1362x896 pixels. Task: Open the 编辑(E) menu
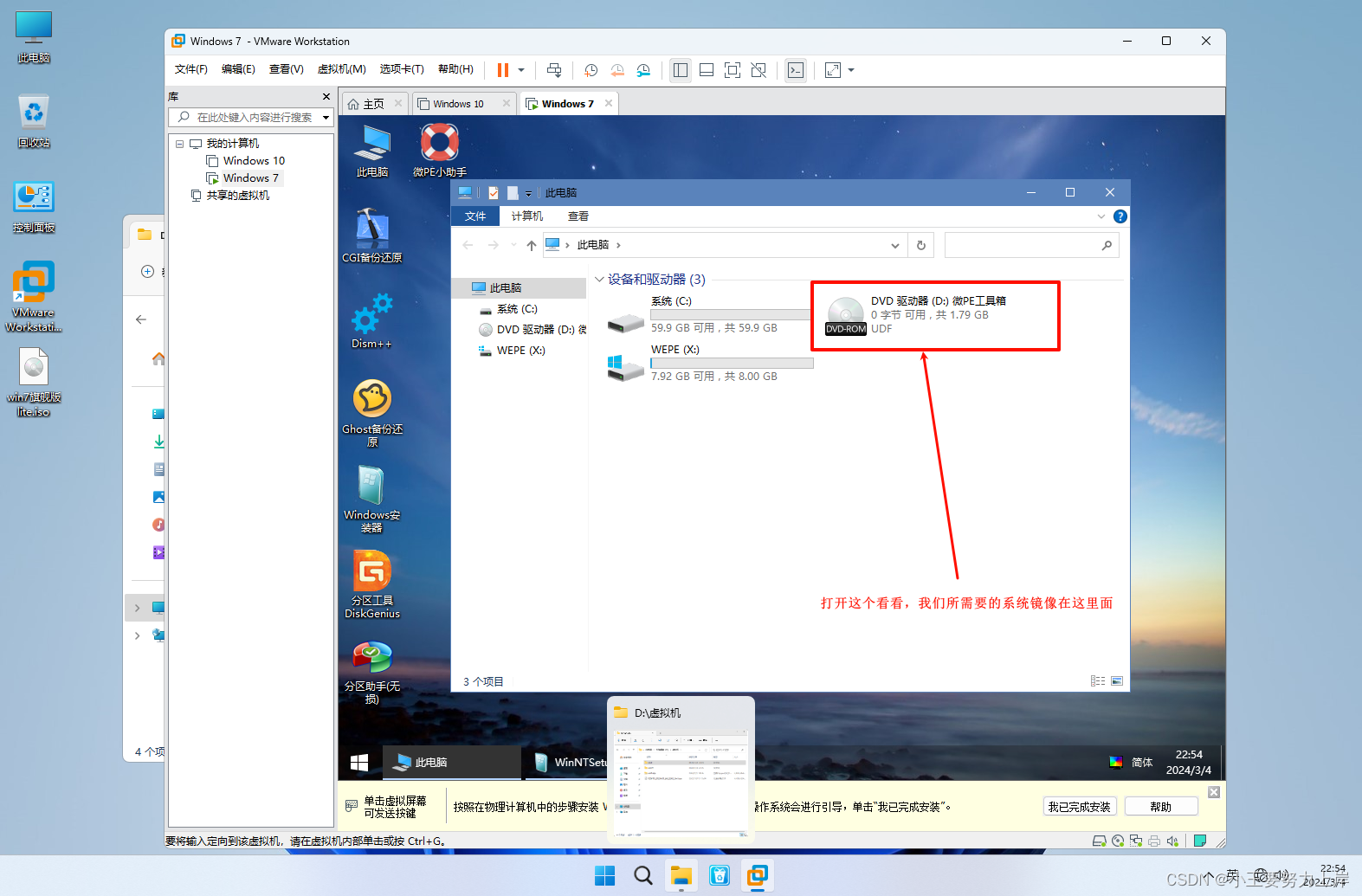pos(238,69)
